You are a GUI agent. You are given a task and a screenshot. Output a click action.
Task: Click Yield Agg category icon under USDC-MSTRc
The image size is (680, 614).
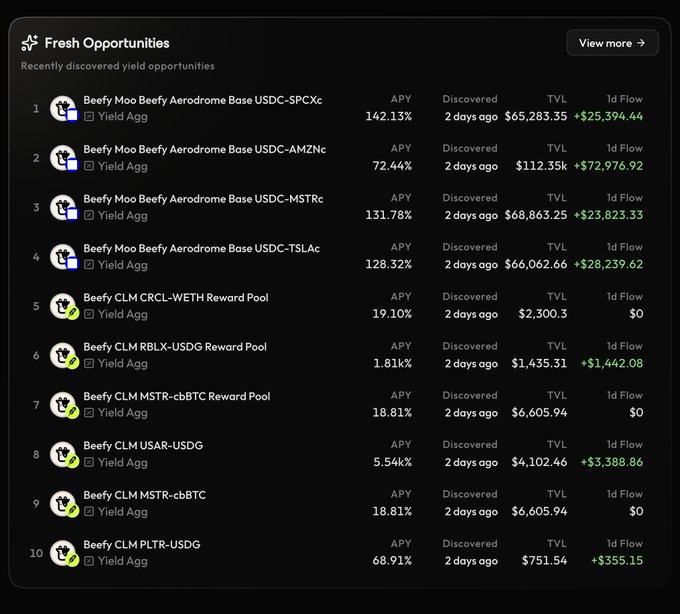point(89,216)
